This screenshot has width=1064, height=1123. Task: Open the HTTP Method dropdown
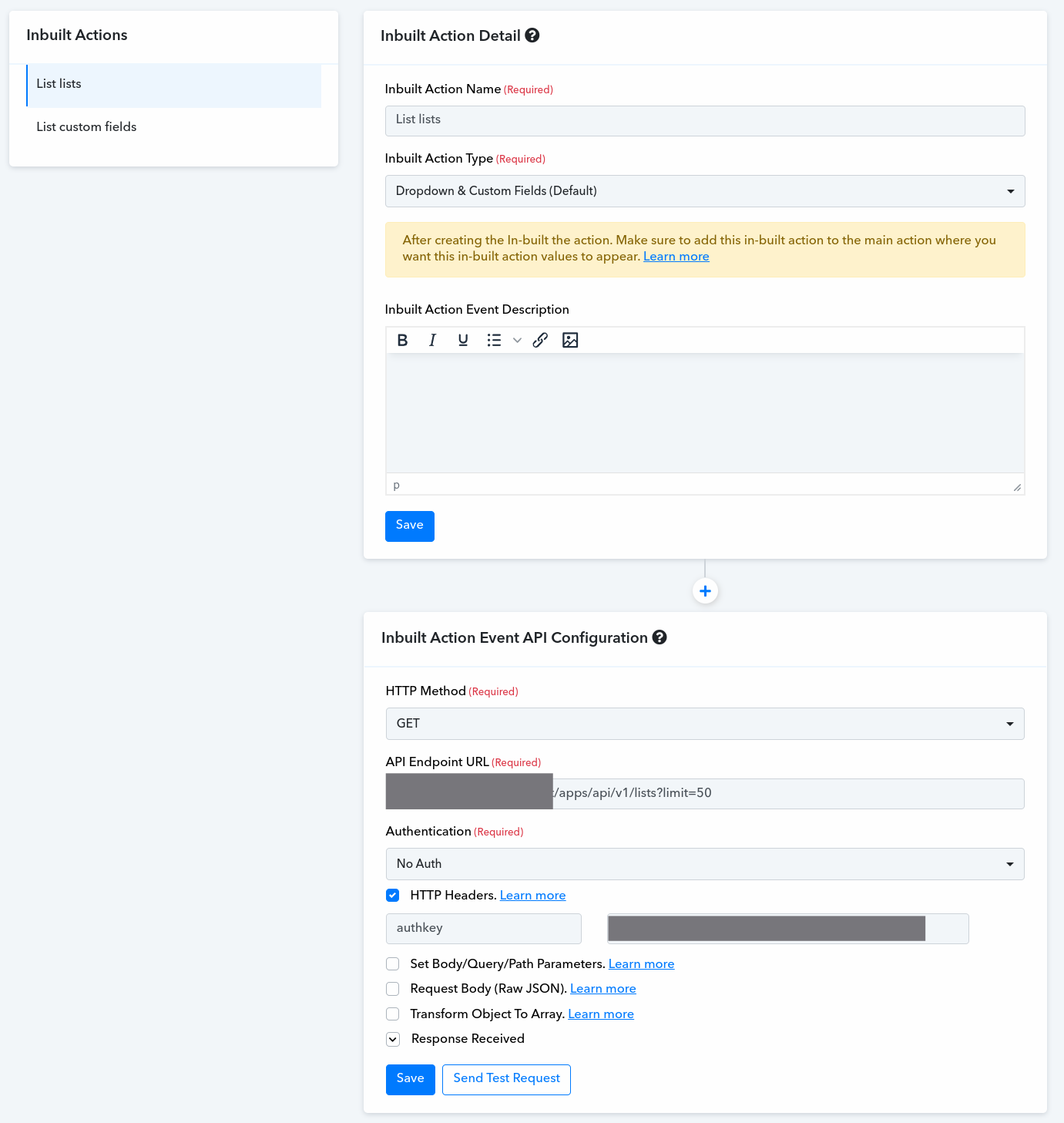[705, 724]
